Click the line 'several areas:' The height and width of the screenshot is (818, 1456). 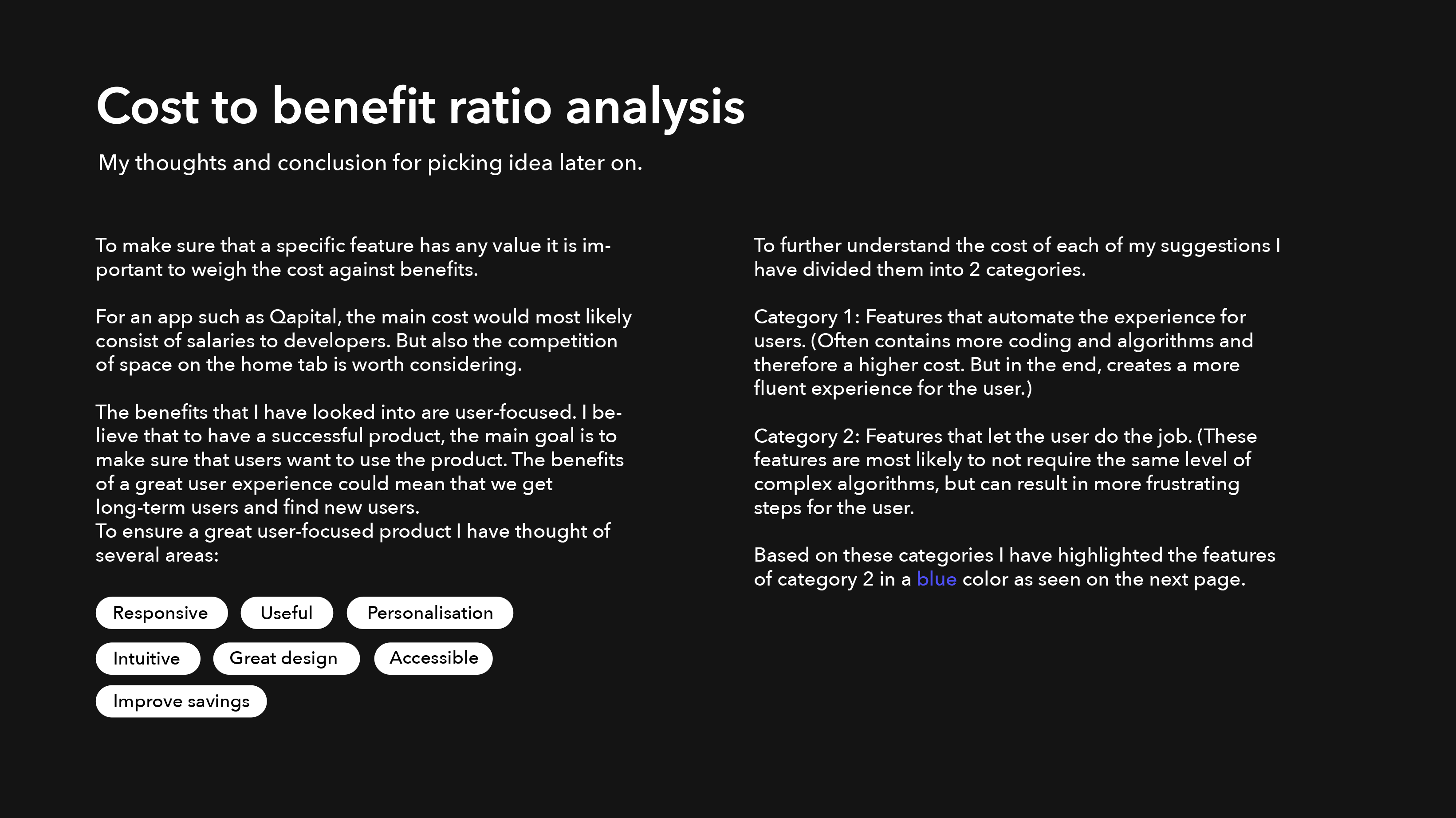157,555
